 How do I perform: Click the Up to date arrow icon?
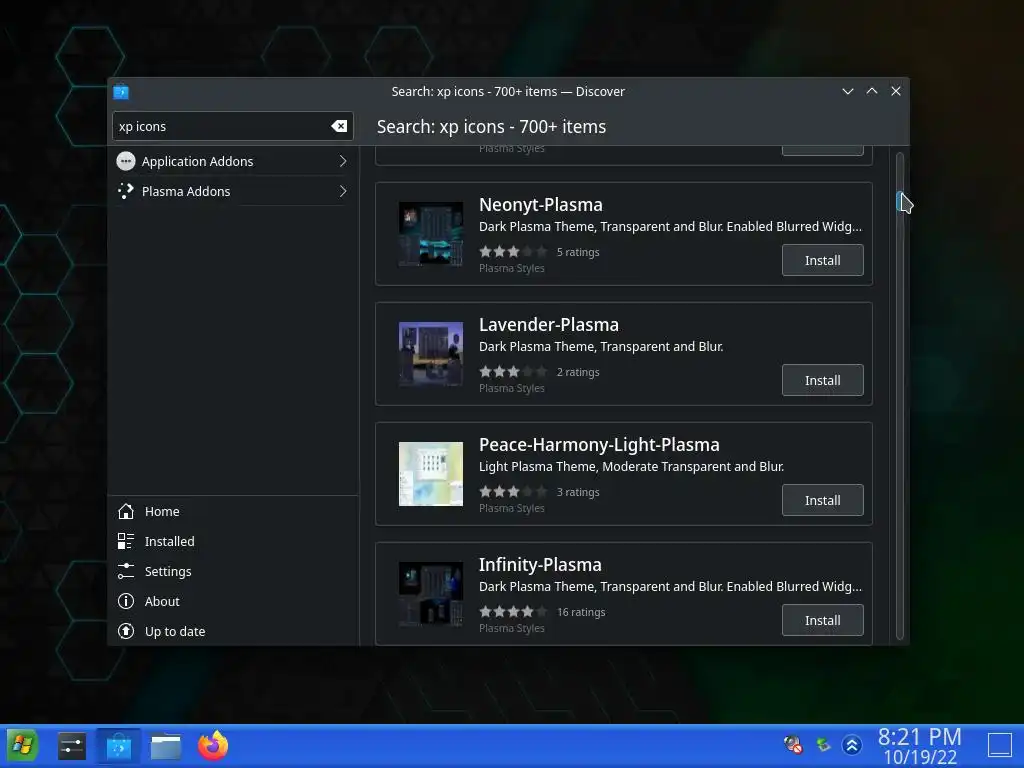click(x=125, y=632)
